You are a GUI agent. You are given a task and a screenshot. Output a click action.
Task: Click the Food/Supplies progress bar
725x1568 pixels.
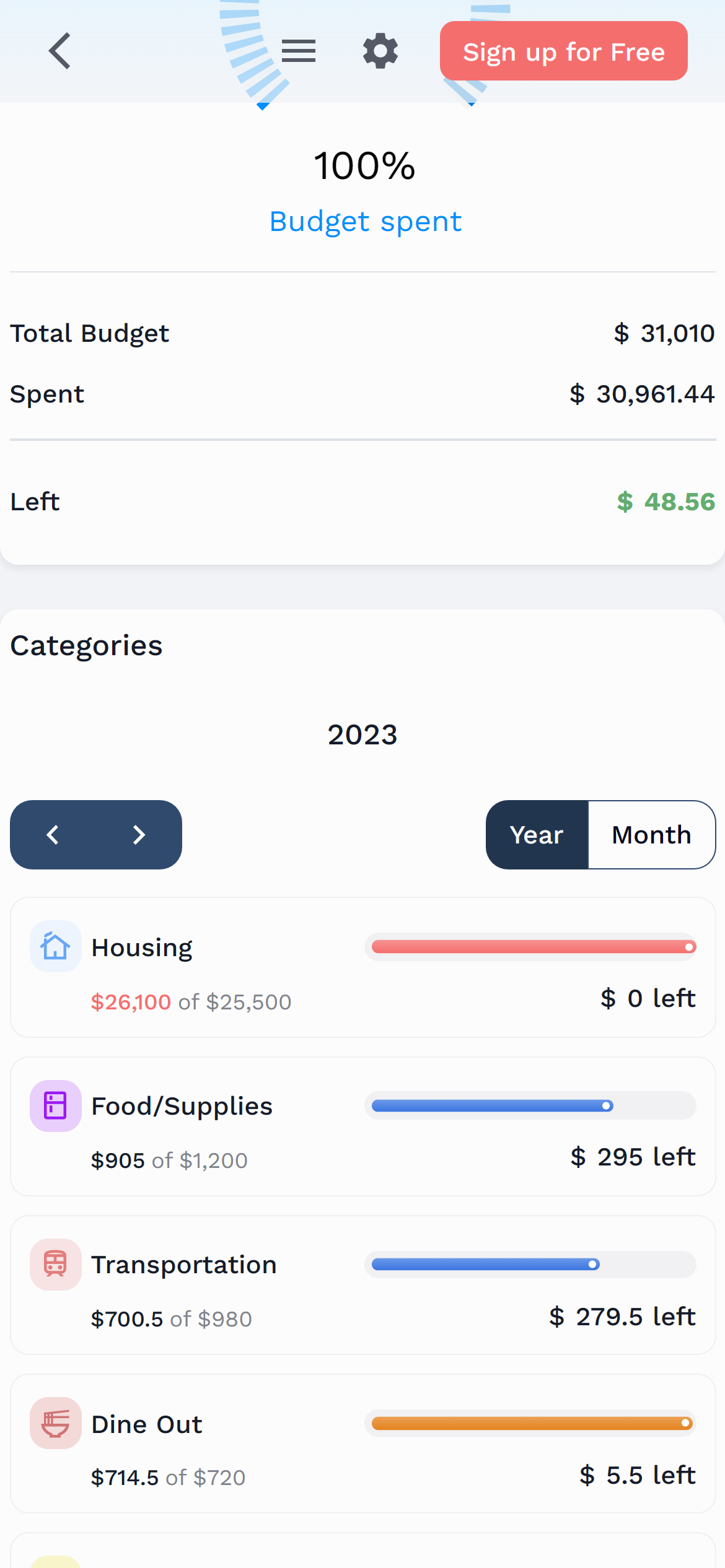tap(530, 1106)
